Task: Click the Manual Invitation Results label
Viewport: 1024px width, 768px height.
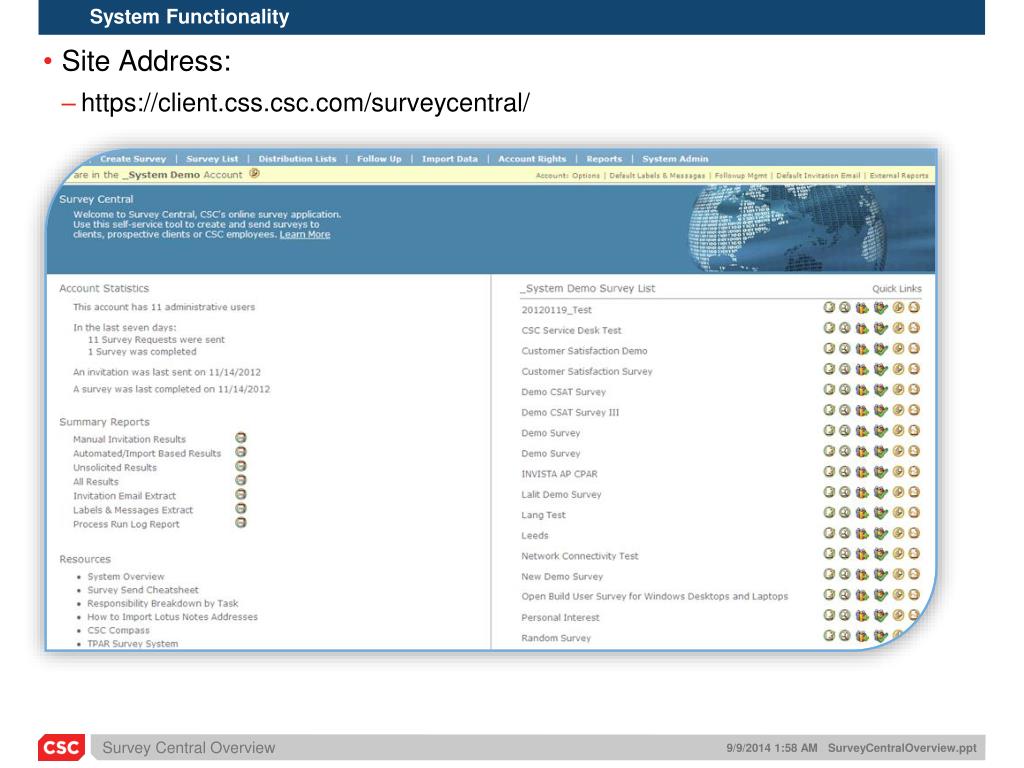Action: [129, 439]
